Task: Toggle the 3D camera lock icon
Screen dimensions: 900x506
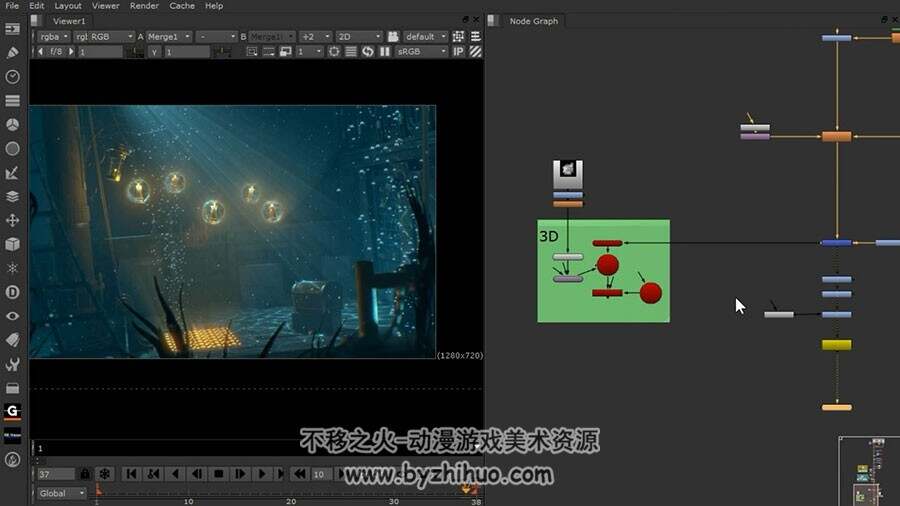Action: pyautogui.click(x=393, y=36)
